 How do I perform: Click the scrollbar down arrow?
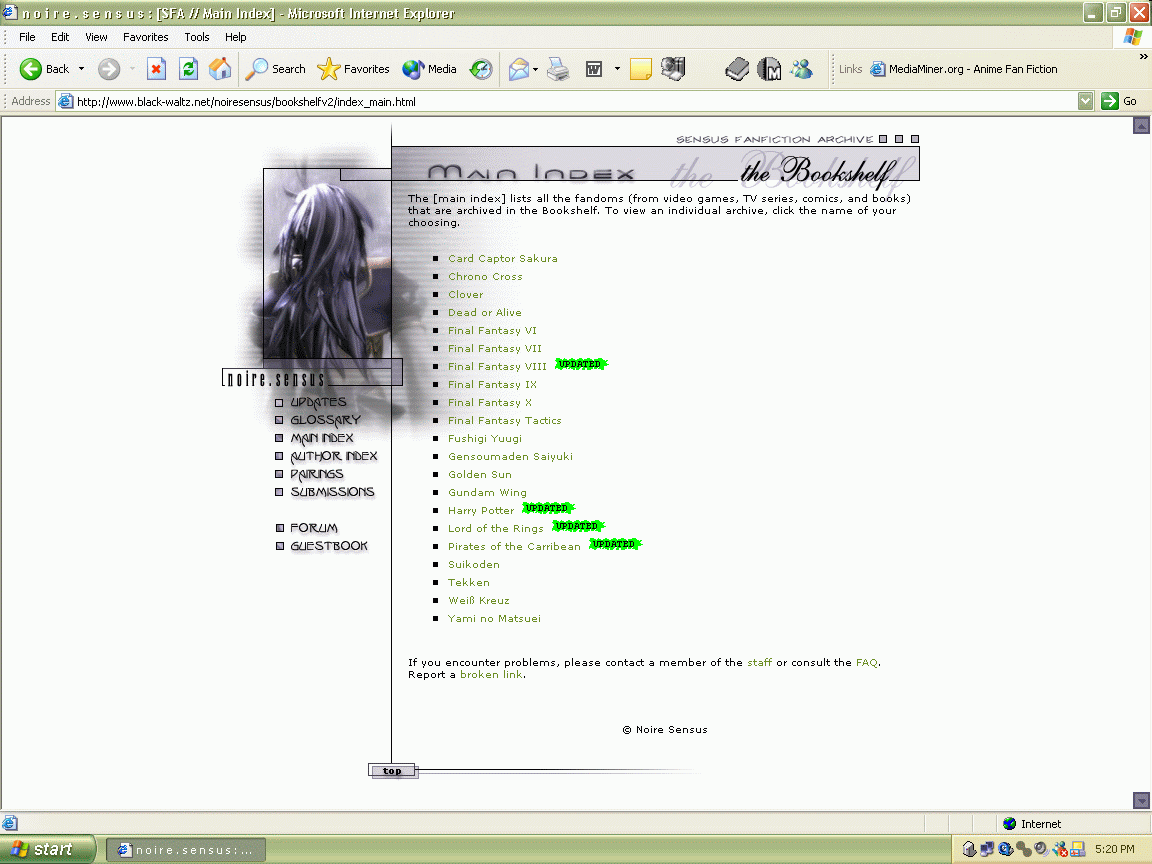click(x=1141, y=800)
